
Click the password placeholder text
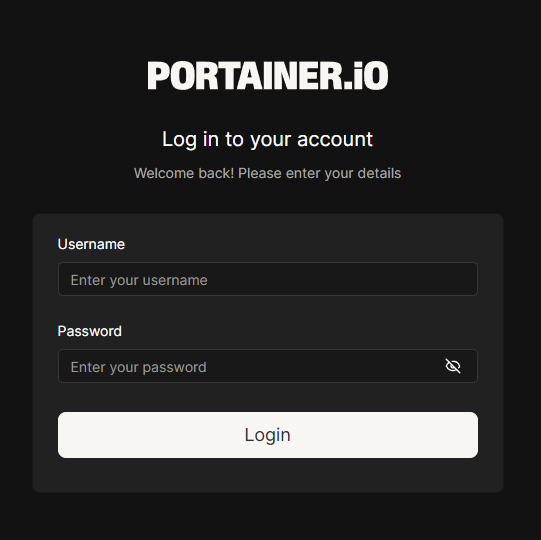(x=139, y=367)
